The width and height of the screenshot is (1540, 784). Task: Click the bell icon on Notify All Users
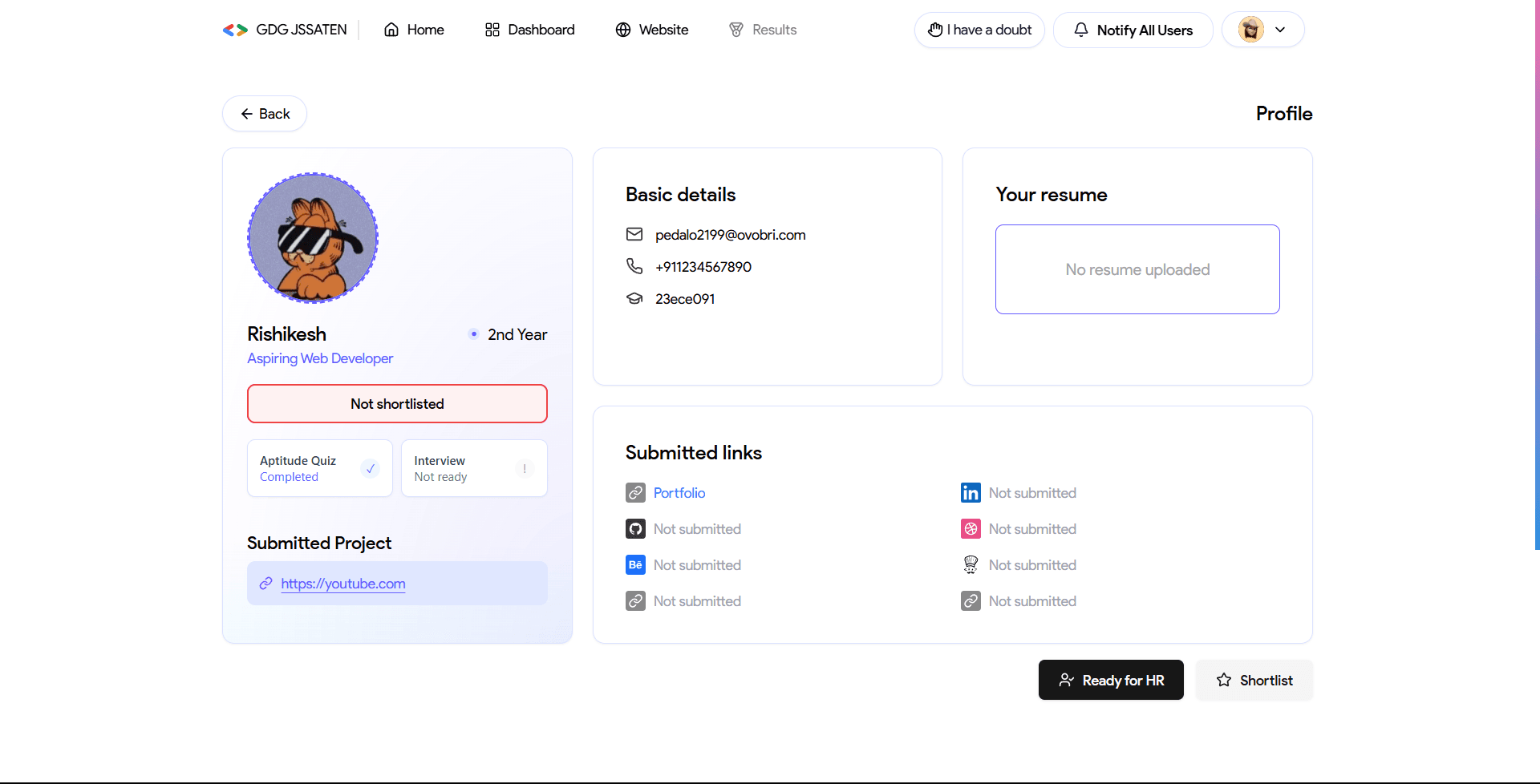click(1080, 30)
